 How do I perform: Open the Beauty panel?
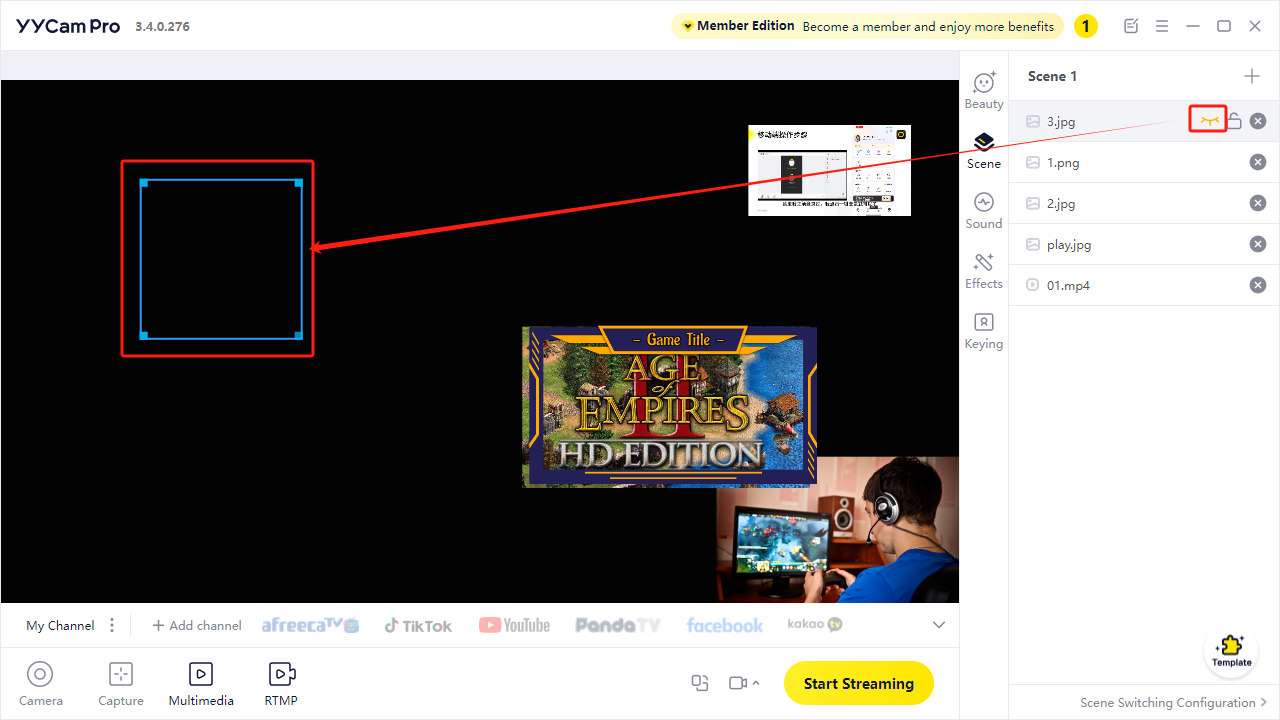984,90
